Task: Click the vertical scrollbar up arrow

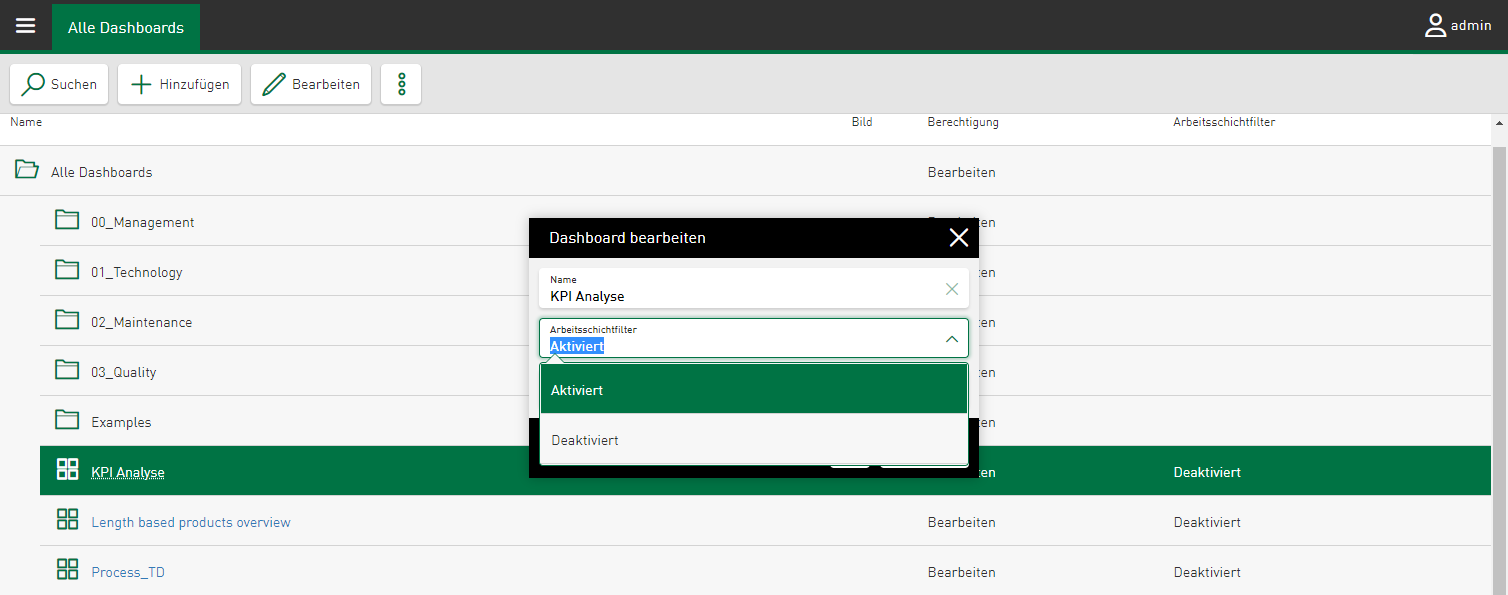Action: pyautogui.click(x=1498, y=123)
